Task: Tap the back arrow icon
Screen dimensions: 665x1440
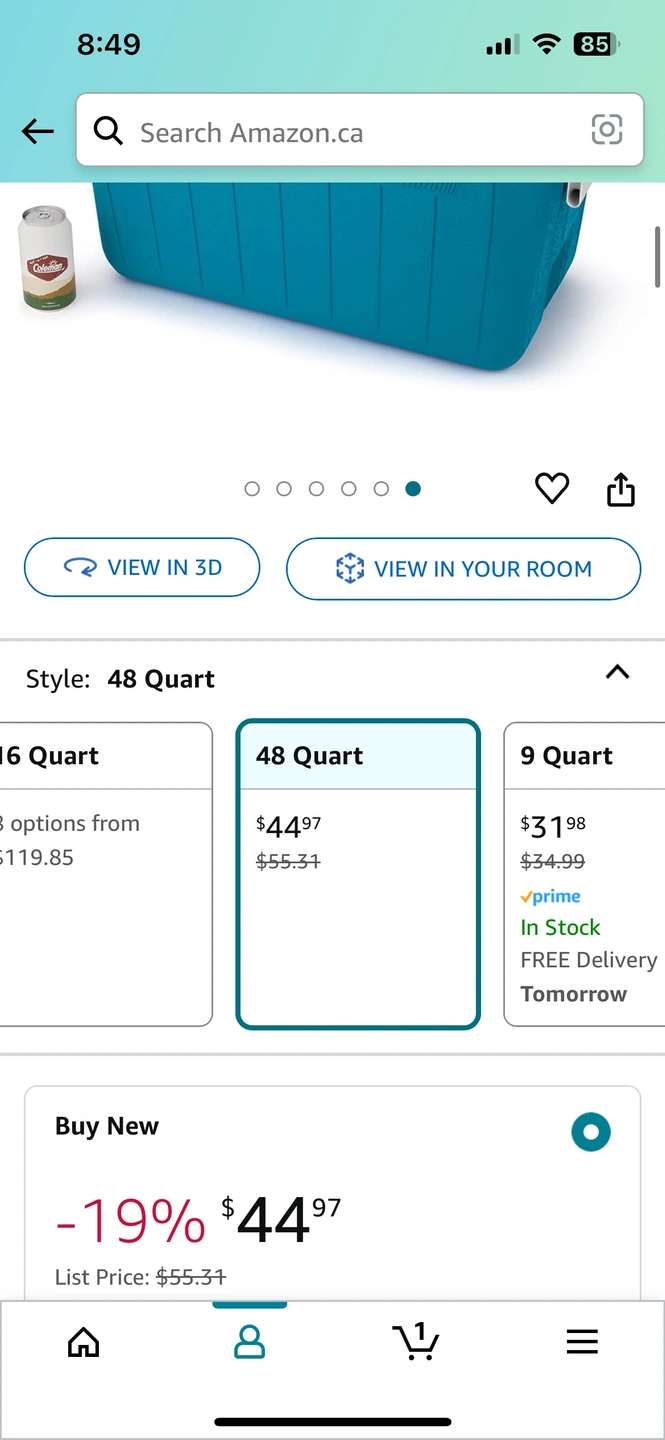Action: click(38, 131)
